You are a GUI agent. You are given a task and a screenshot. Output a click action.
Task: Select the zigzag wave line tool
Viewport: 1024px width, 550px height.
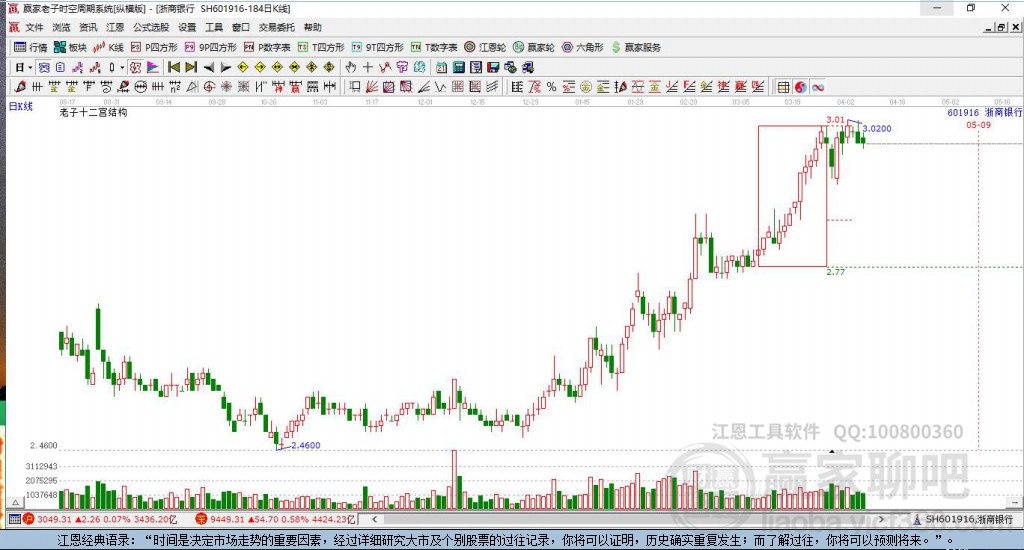tap(441, 87)
